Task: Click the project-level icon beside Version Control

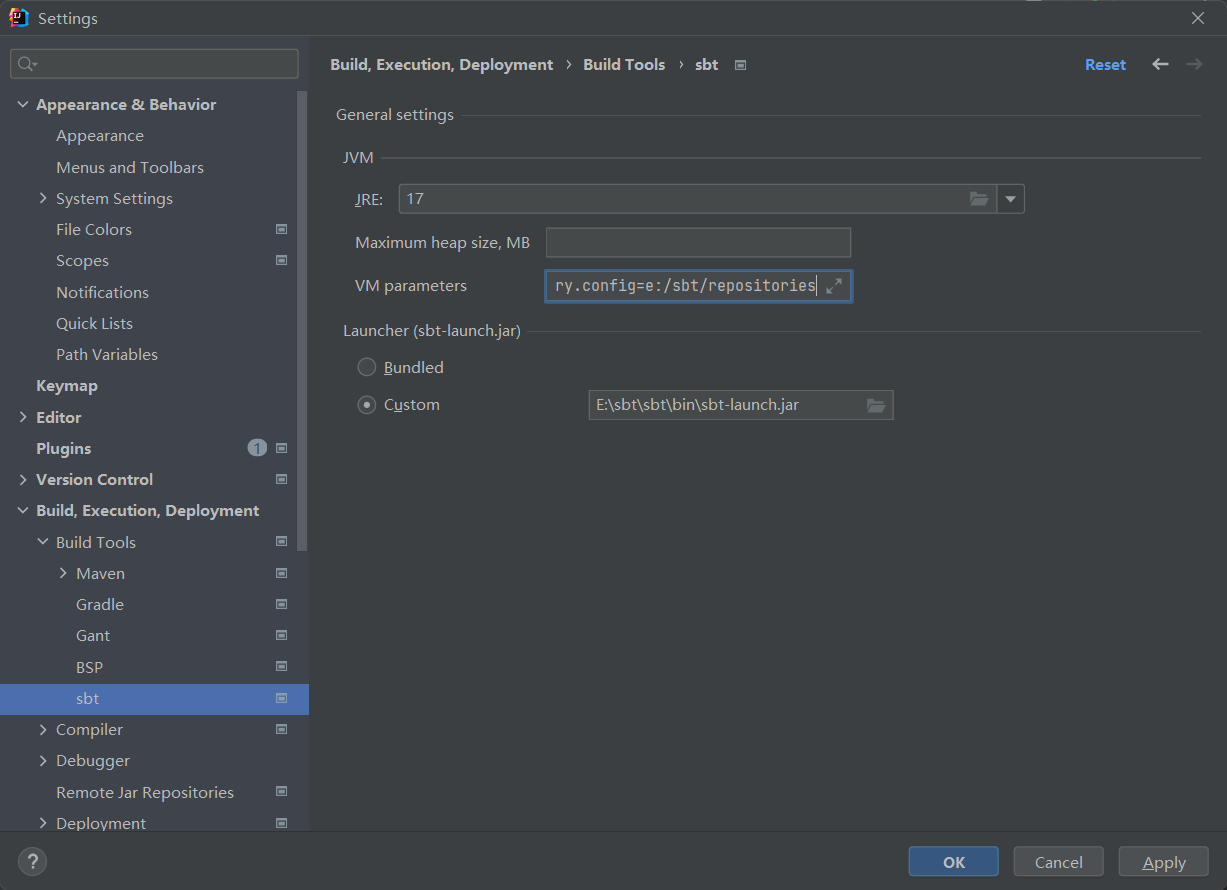Action: point(281,479)
